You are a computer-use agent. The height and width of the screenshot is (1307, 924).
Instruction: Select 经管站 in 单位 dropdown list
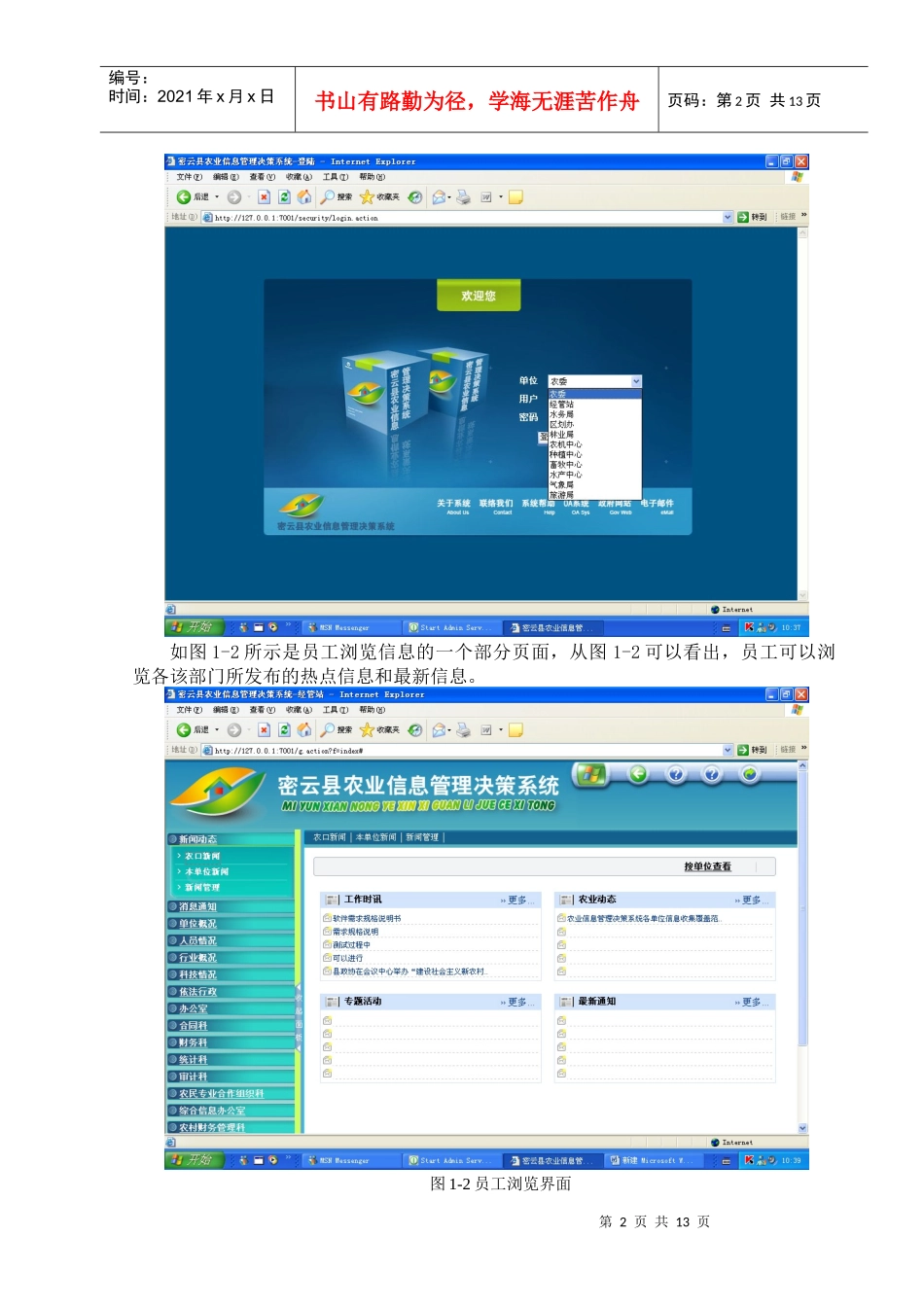(x=594, y=405)
